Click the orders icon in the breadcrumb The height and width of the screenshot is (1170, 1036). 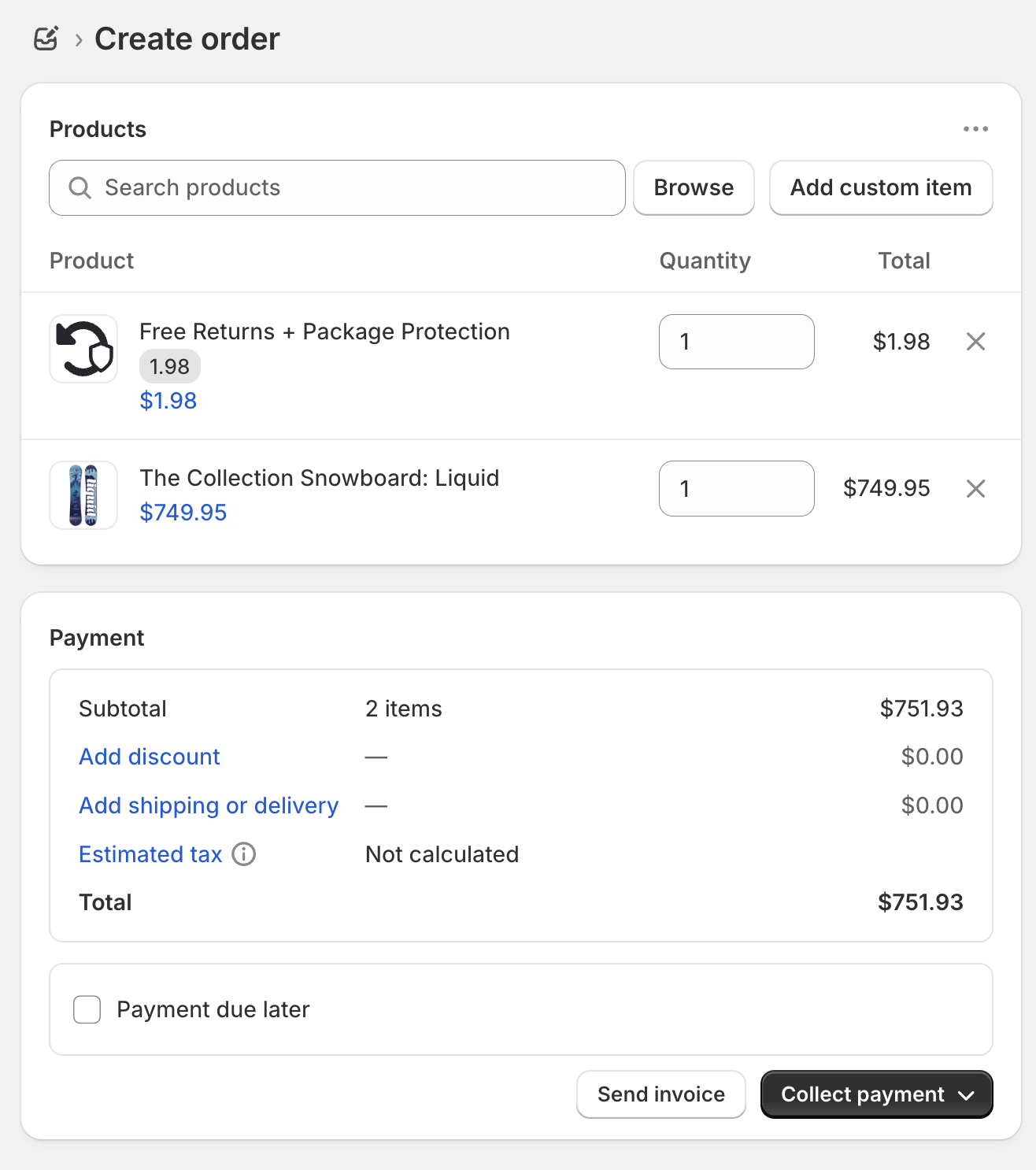pyautogui.click(x=46, y=39)
